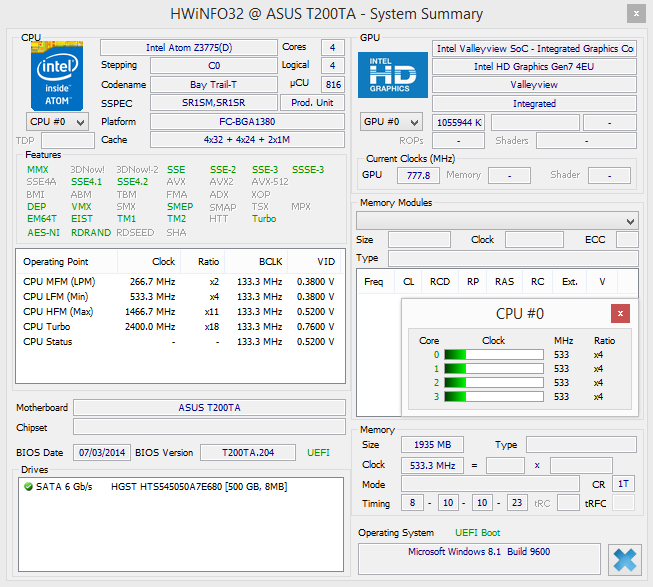Click the Turbo feature label

click(264, 219)
